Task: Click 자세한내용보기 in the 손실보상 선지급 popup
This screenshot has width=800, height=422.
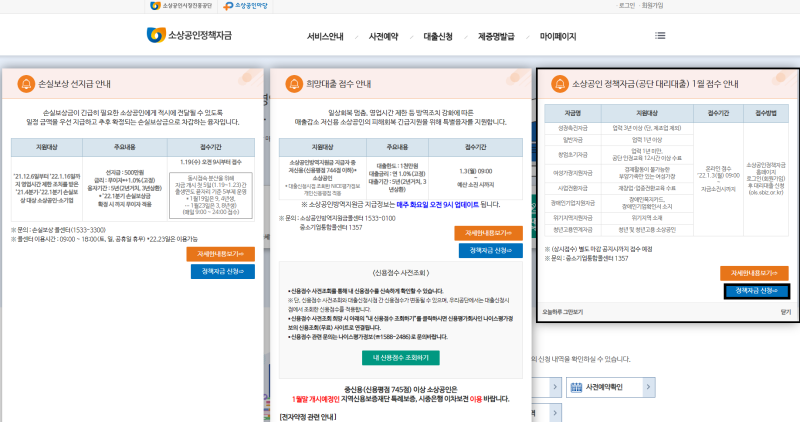Action: point(220,254)
